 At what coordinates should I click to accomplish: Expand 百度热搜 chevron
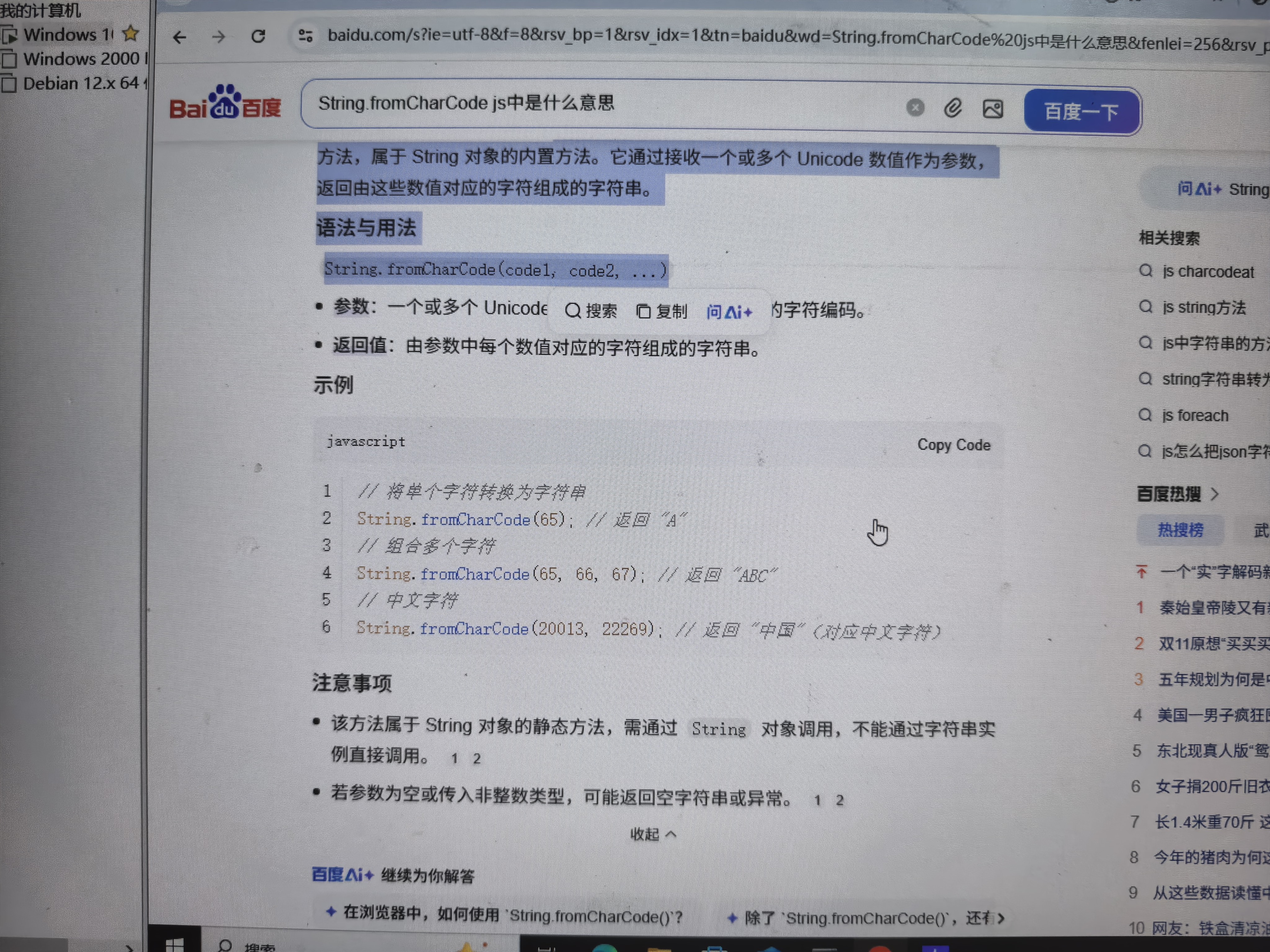1214,494
